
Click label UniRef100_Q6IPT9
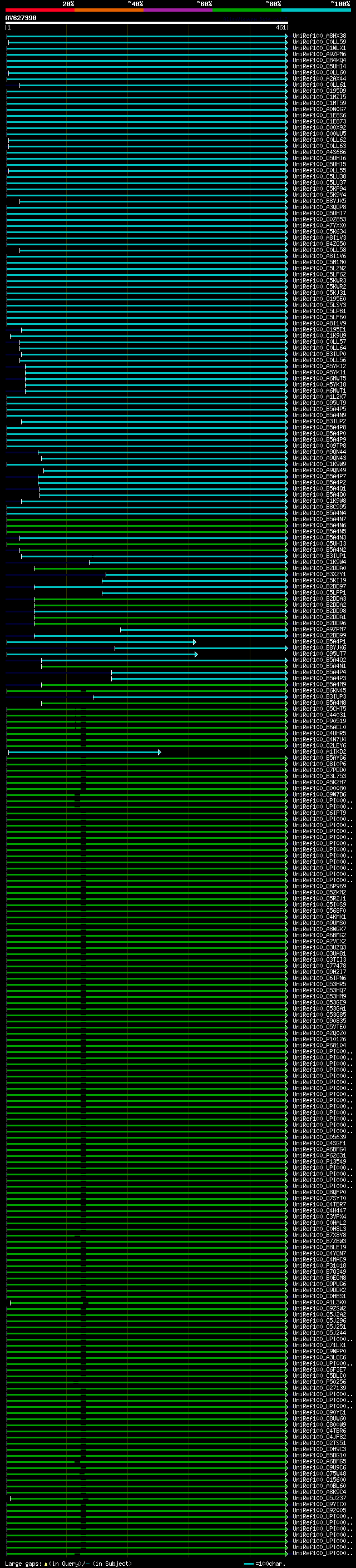[319, 813]
